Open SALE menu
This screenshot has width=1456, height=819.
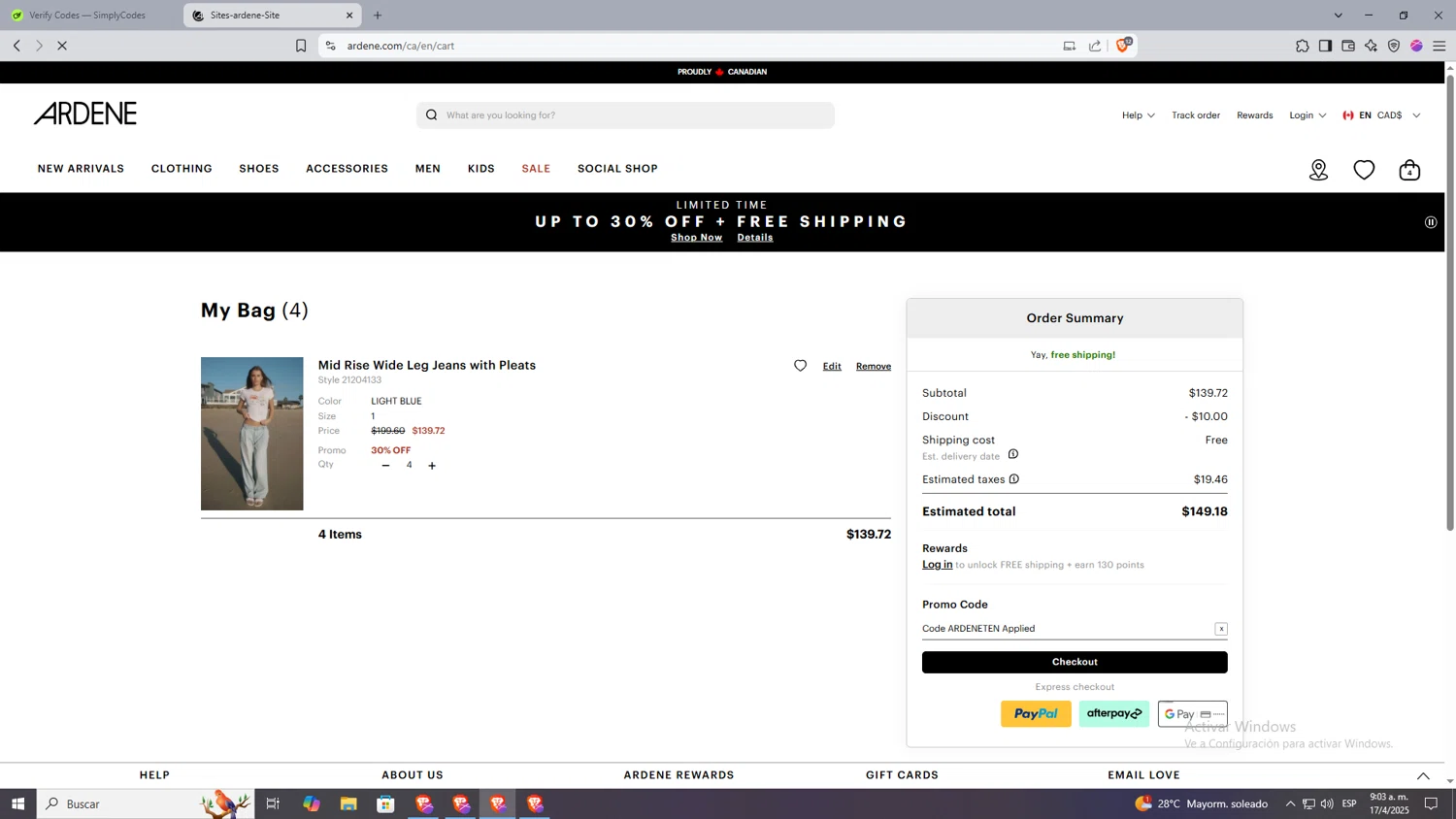click(536, 169)
